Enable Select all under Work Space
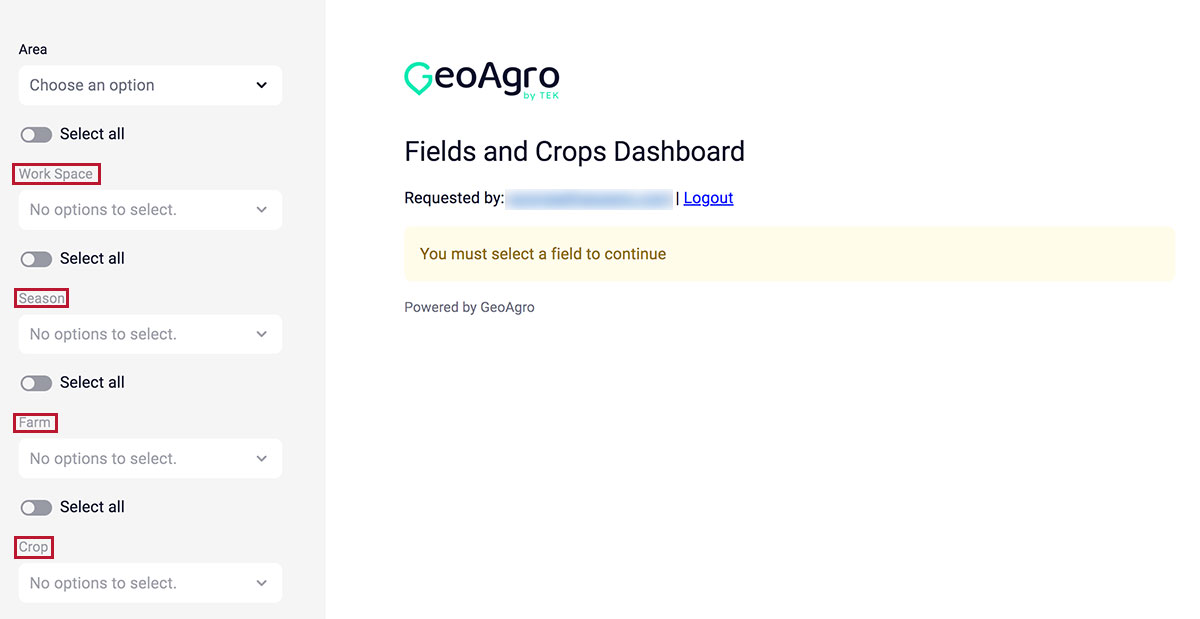 pyautogui.click(x=36, y=258)
